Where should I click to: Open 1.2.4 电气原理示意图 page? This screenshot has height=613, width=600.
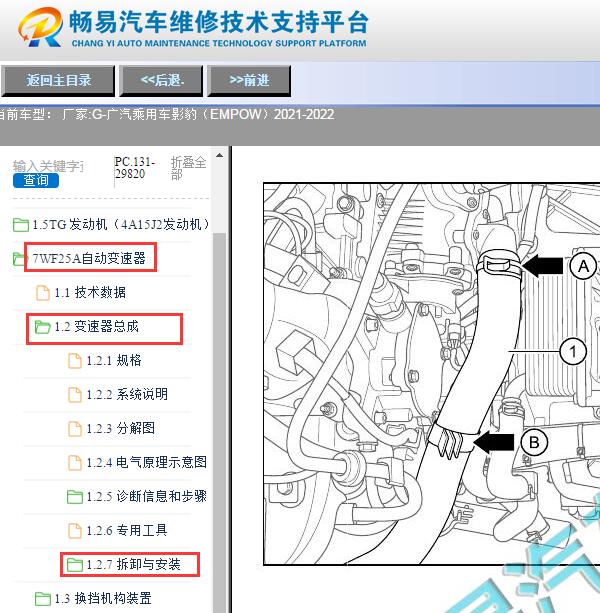point(147,462)
